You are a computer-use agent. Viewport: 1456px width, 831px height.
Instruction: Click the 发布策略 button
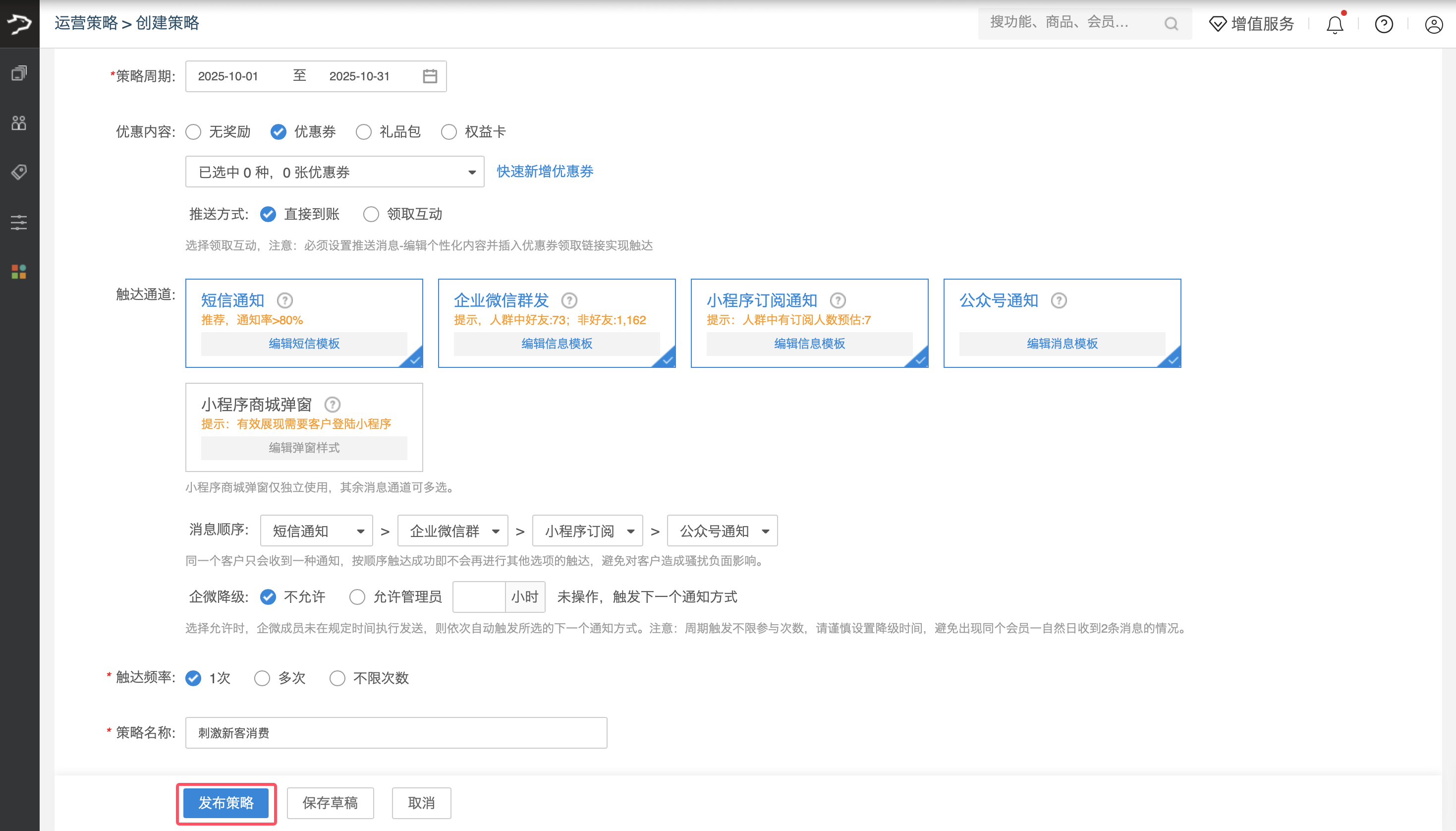click(x=226, y=803)
